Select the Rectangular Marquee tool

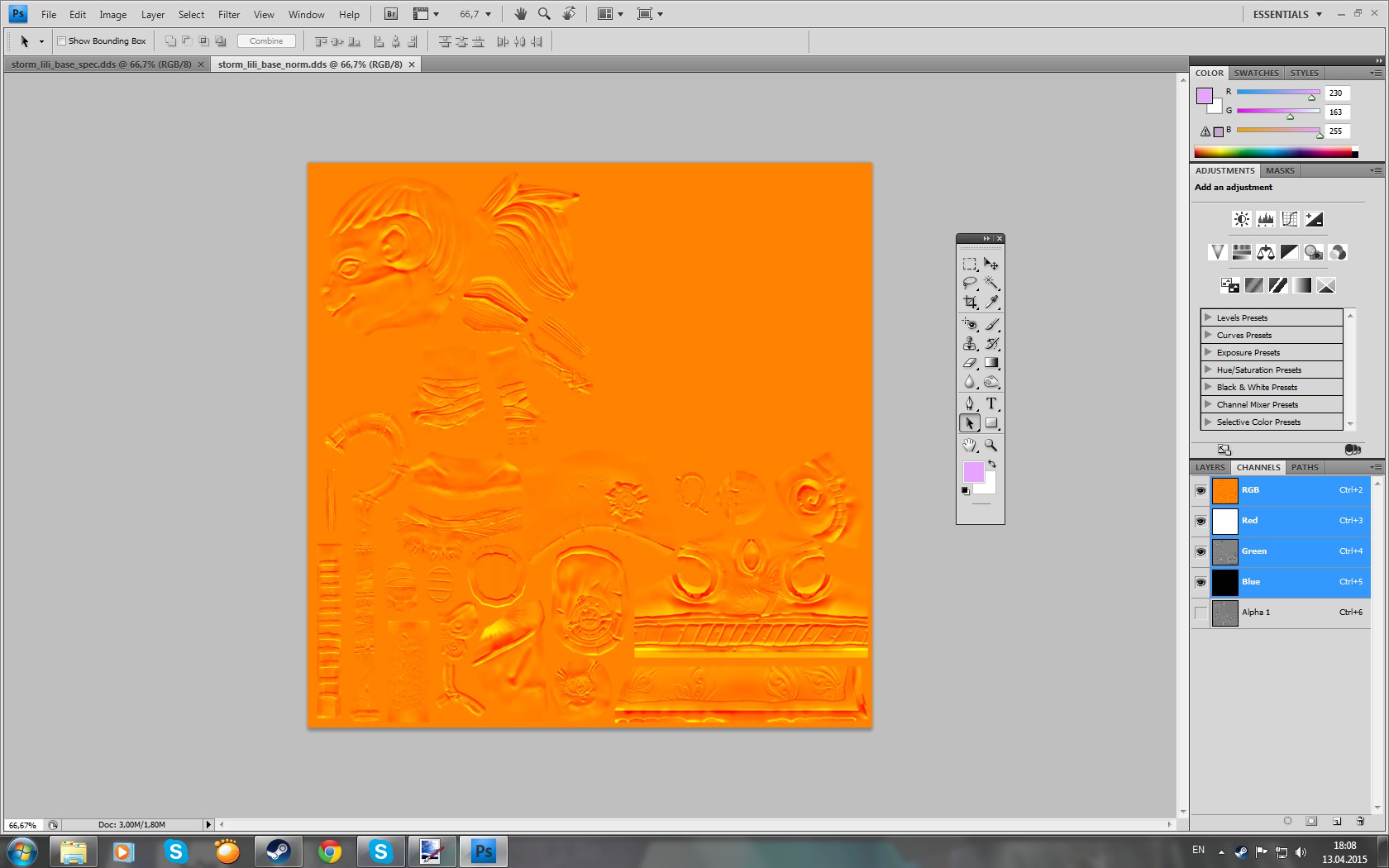pos(970,265)
